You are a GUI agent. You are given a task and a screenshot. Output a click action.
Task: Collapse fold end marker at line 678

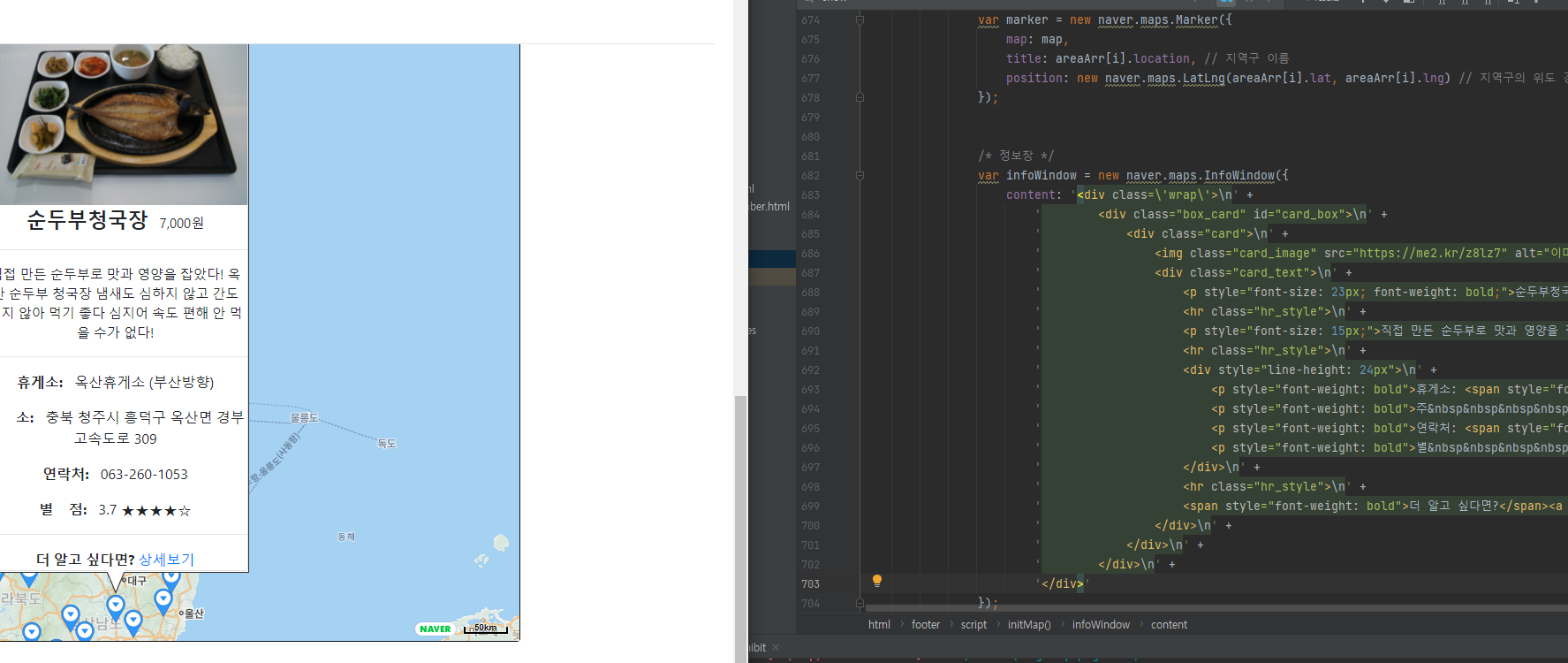(x=860, y=97)
